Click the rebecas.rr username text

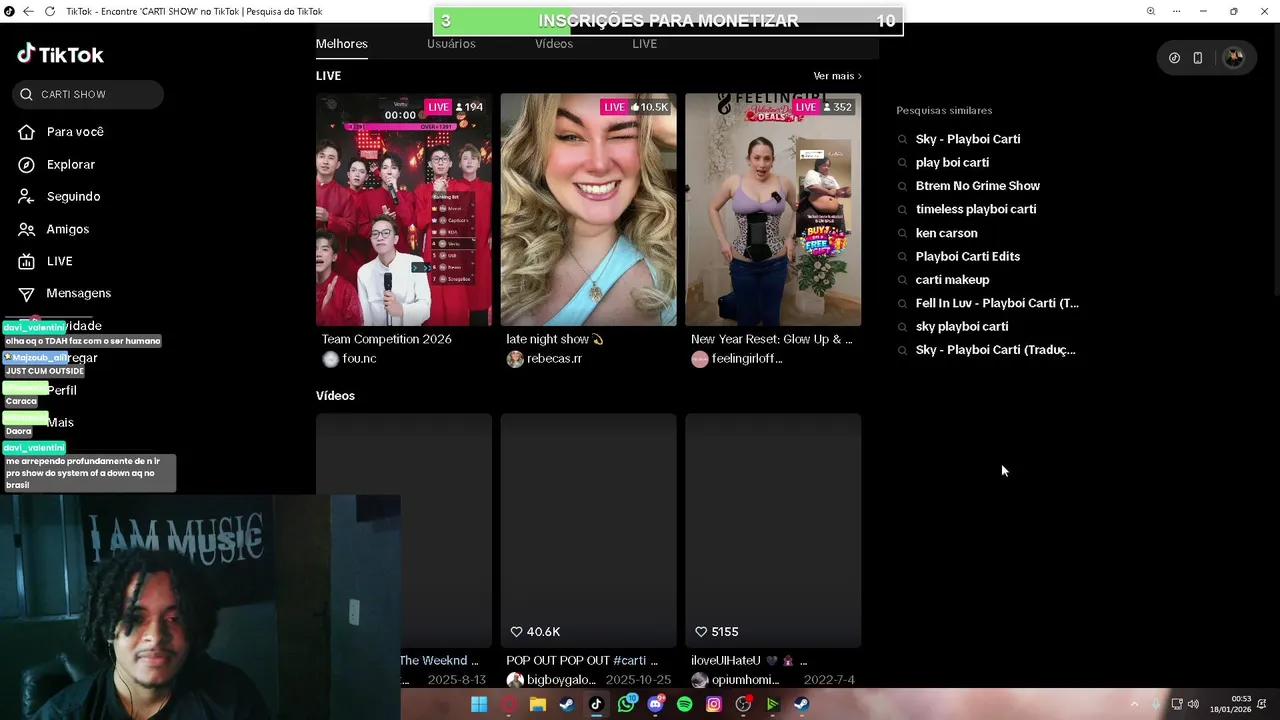[x=554, y=359]
